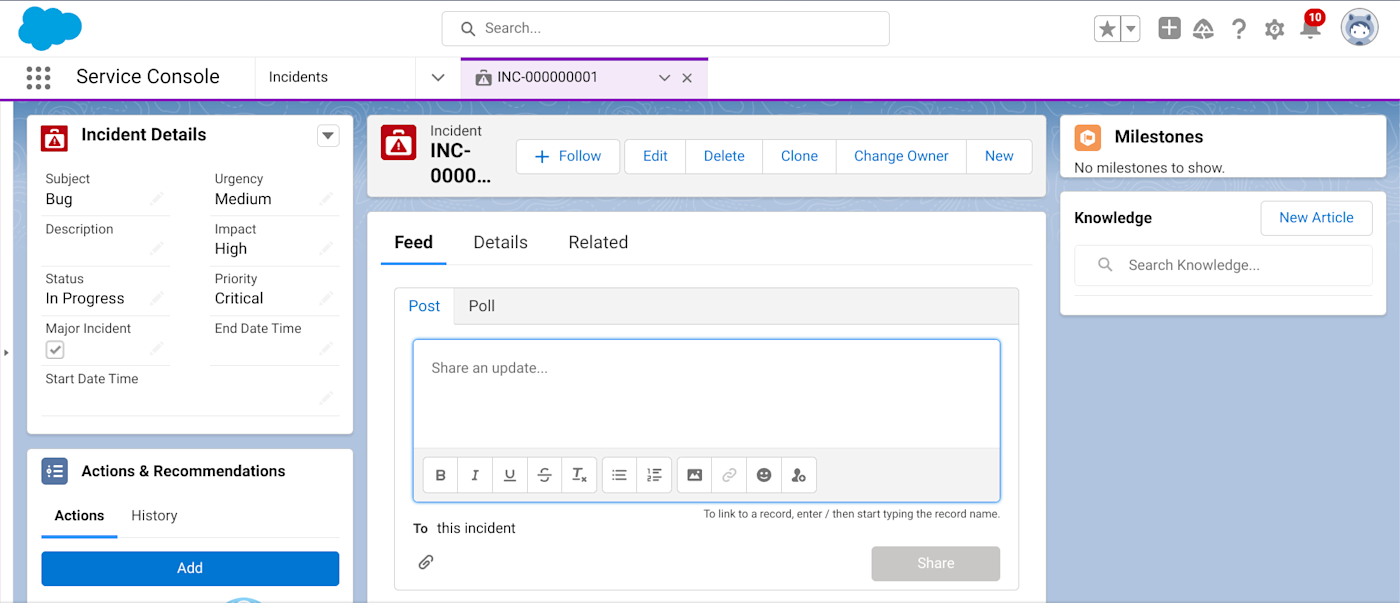This screenshot has width=1400, height=603.
Task: Open the Setup gear icon
Action: tap(1274, 29)
